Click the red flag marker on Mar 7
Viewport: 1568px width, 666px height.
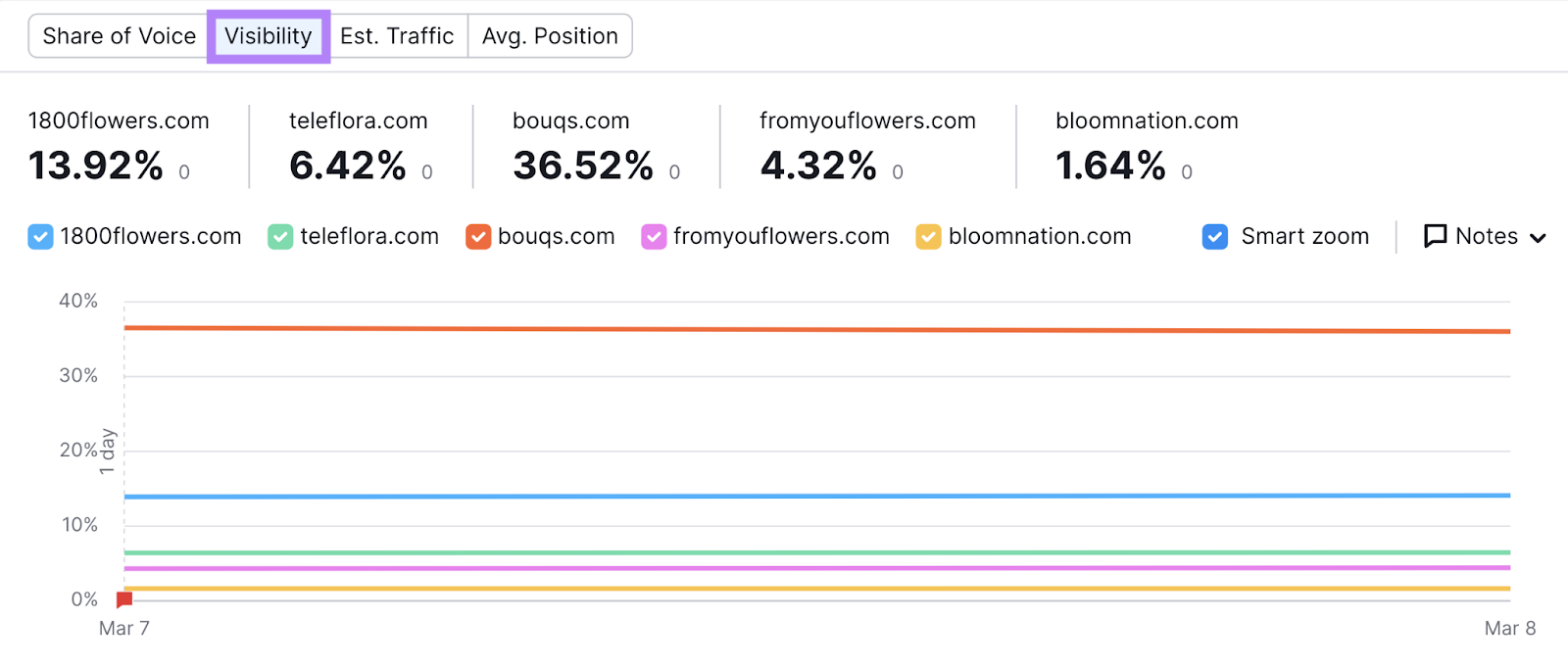tap(124, 599)
